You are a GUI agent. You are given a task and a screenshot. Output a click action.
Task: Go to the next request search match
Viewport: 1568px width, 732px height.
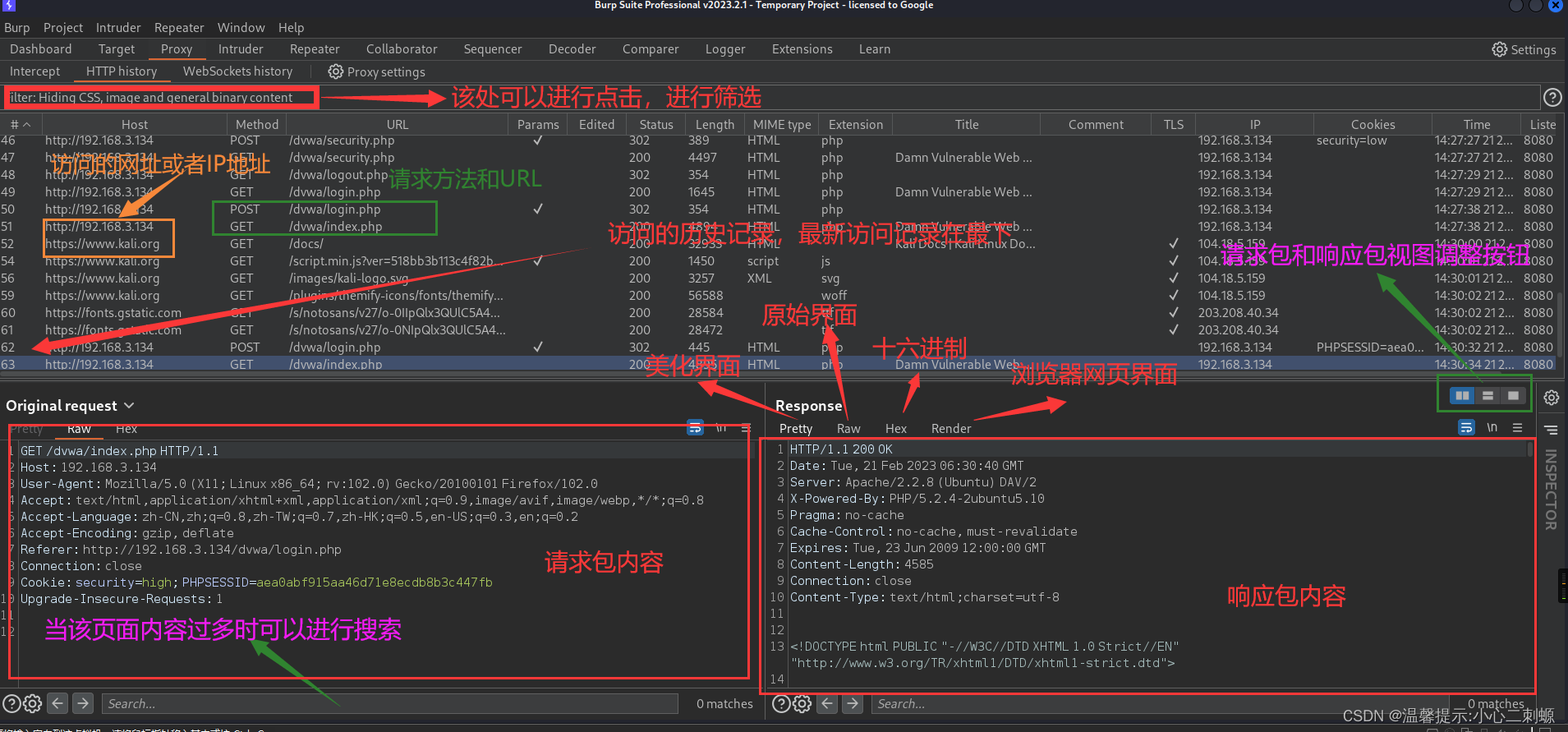pyautogui.click(x=83, y=703)
